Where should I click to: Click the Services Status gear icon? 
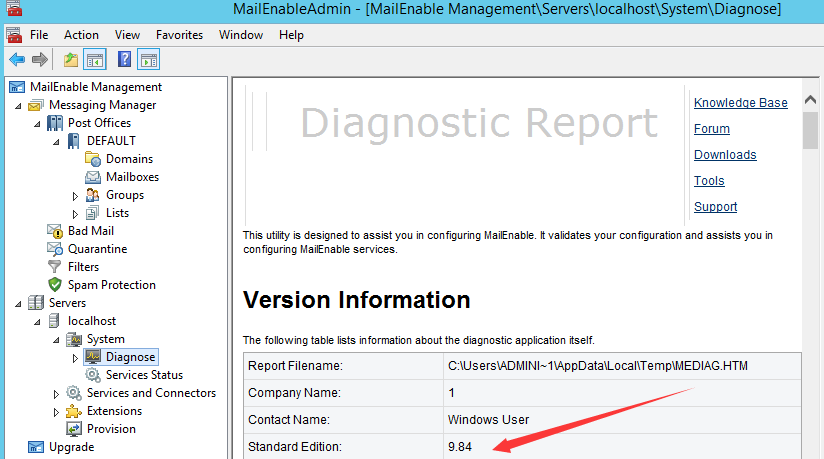(x=92, y=375)
